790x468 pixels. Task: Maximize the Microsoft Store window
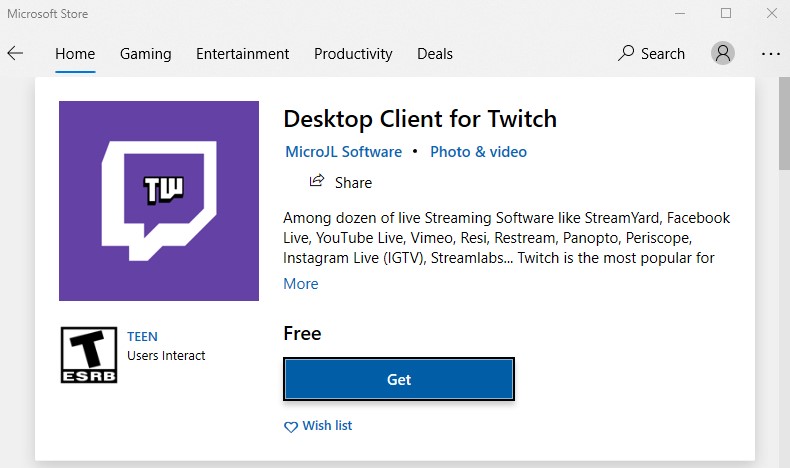(726, 14)
